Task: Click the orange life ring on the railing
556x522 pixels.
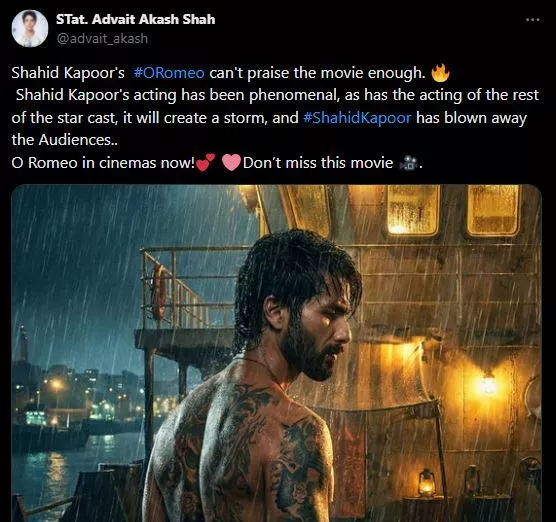Action: click(x=159, y=291)
